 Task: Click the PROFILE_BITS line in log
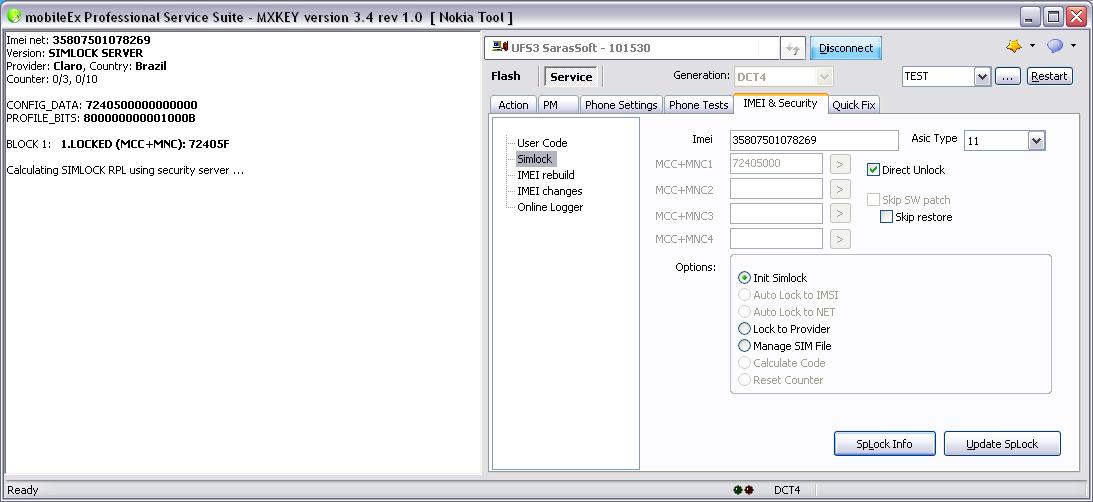(x=101, y=119)
